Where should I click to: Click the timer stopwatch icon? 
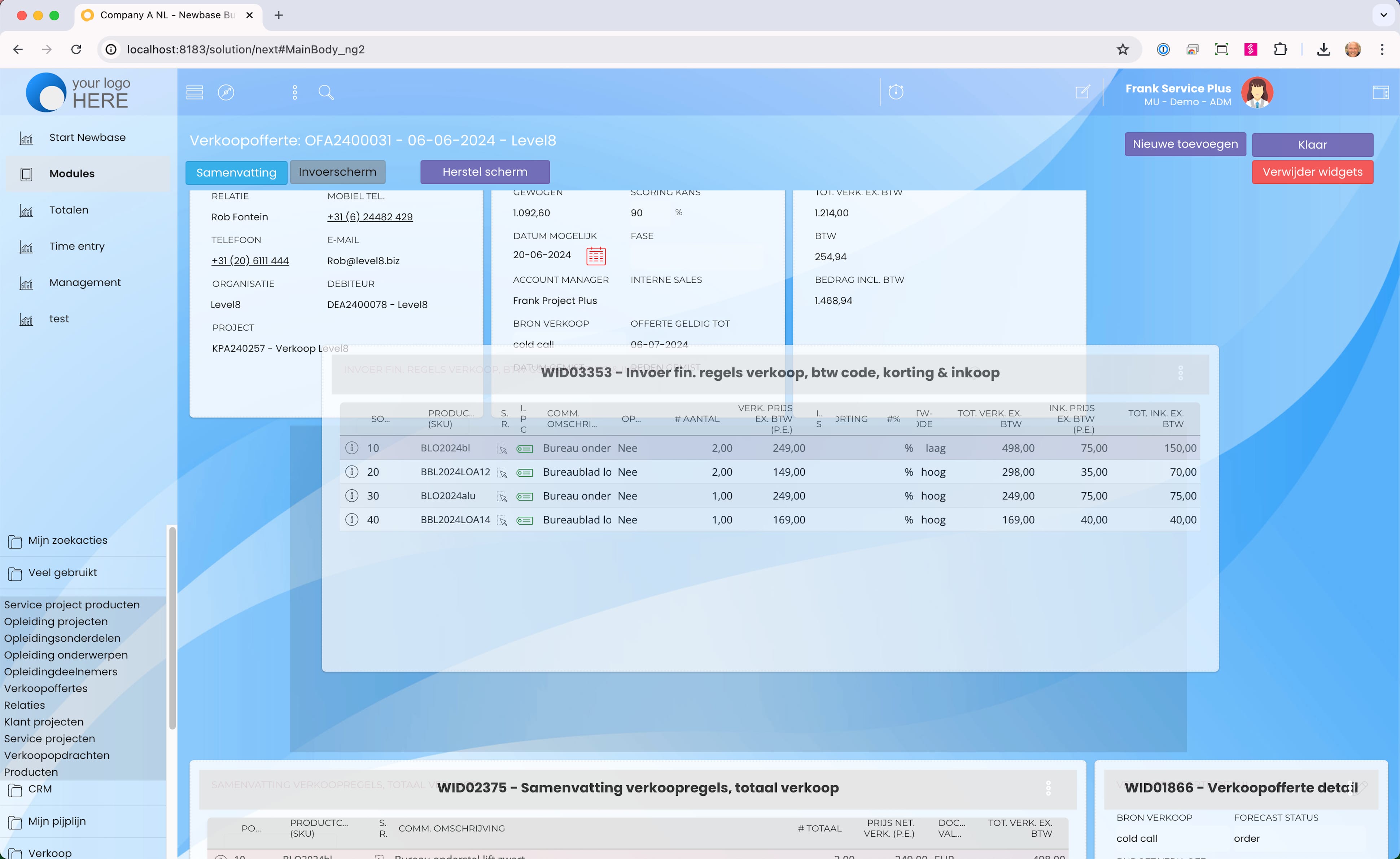(x=896, y=92)
